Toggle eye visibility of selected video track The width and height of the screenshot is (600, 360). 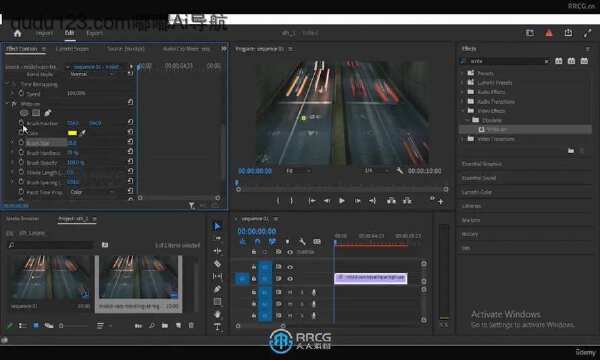pos(290,279)
